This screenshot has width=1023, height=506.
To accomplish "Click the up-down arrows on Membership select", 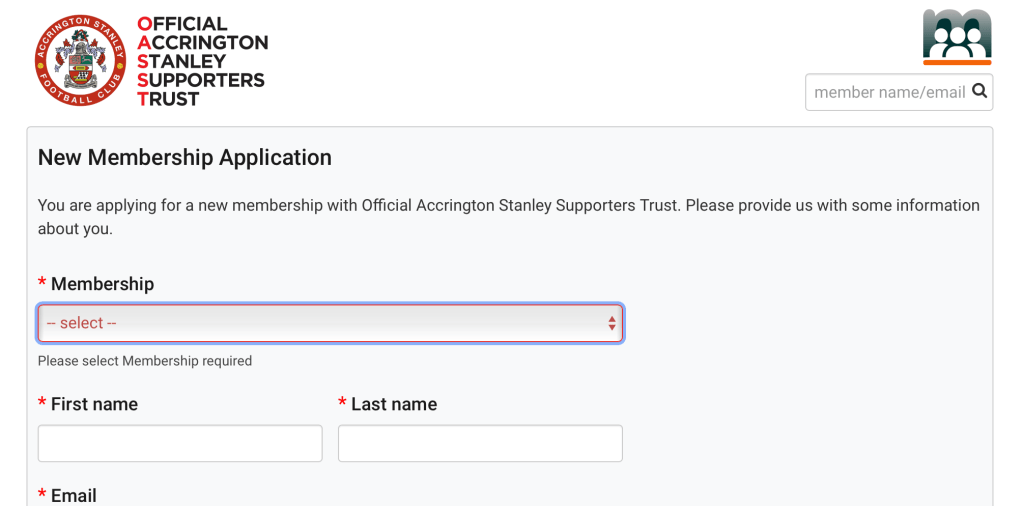I will pyautogui.click(x=611, y=323).
